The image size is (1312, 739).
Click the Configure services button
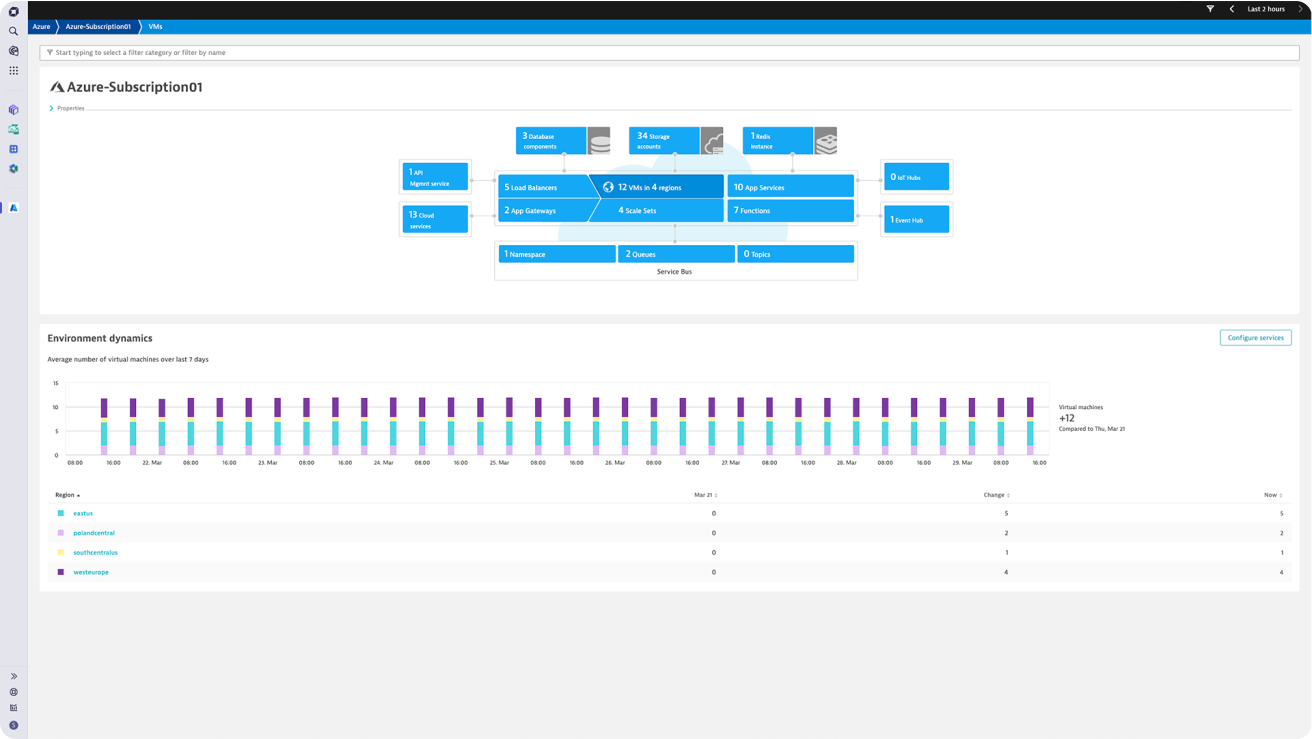tap(1255, 338)
